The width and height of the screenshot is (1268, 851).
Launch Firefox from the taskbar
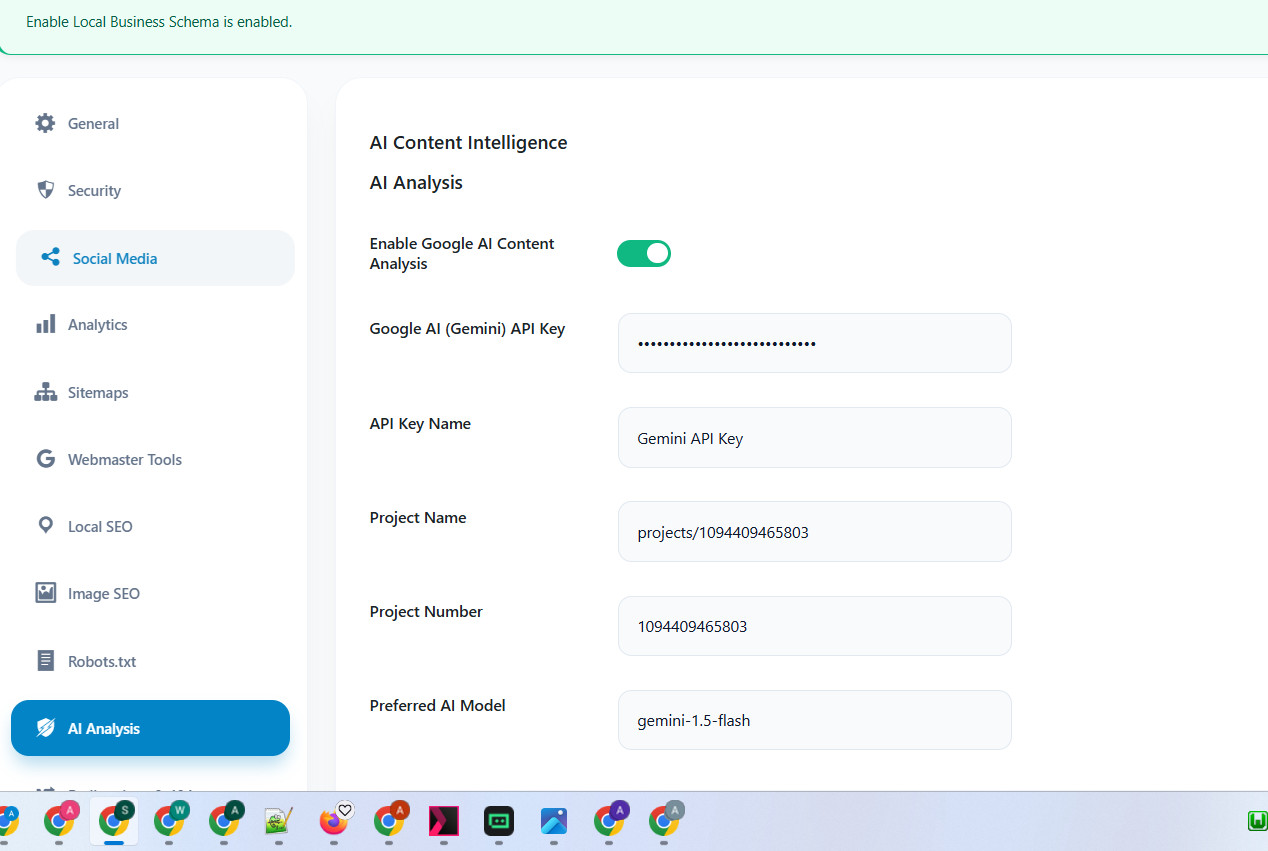(x=334, y=822)
